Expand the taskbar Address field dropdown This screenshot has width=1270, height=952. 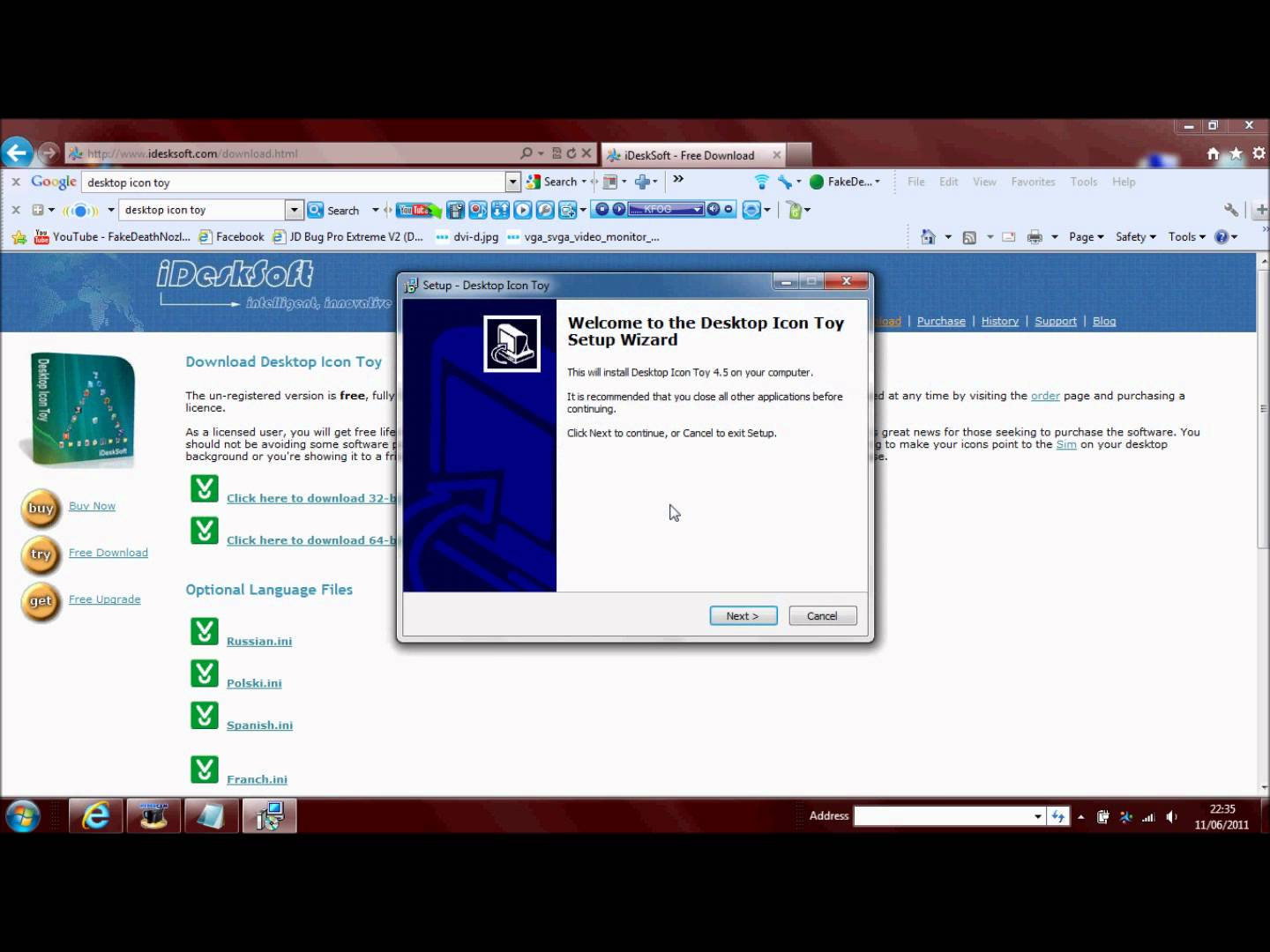pos(1038,816)
